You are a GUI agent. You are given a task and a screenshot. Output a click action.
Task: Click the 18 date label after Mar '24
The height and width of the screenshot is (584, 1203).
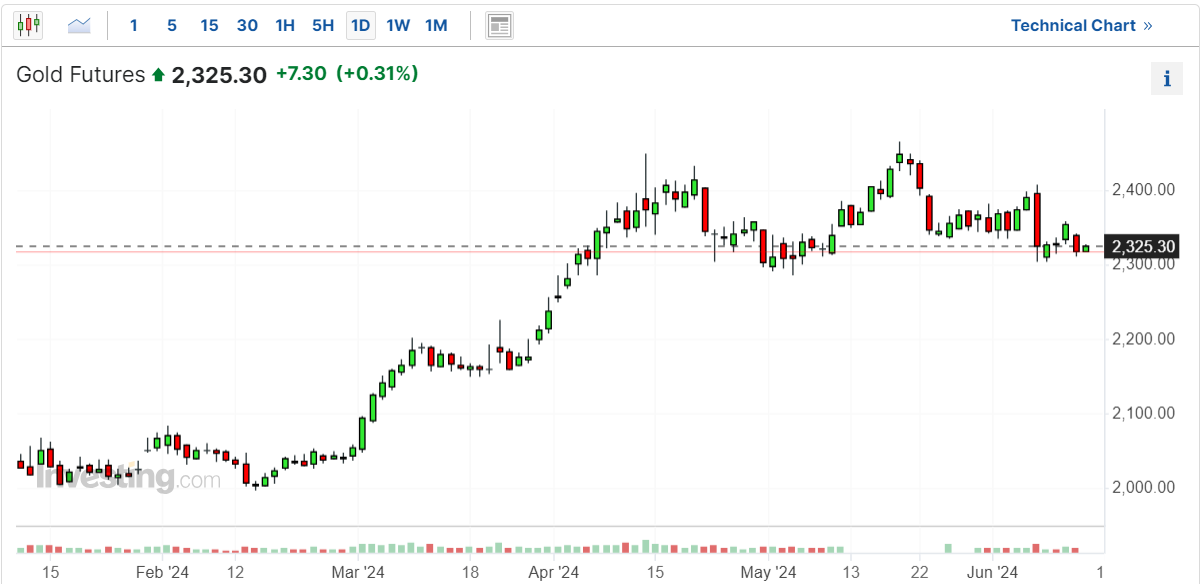pyautogui.click(x=469, y=572)
